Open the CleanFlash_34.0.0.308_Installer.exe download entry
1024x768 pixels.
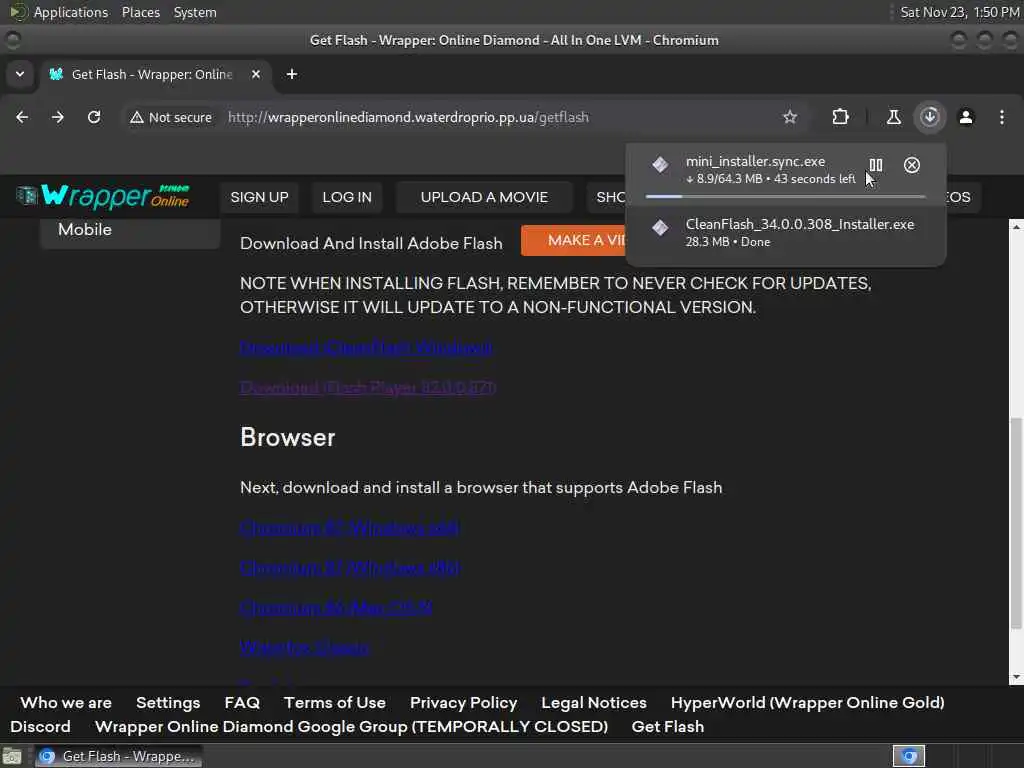(786, 232)
